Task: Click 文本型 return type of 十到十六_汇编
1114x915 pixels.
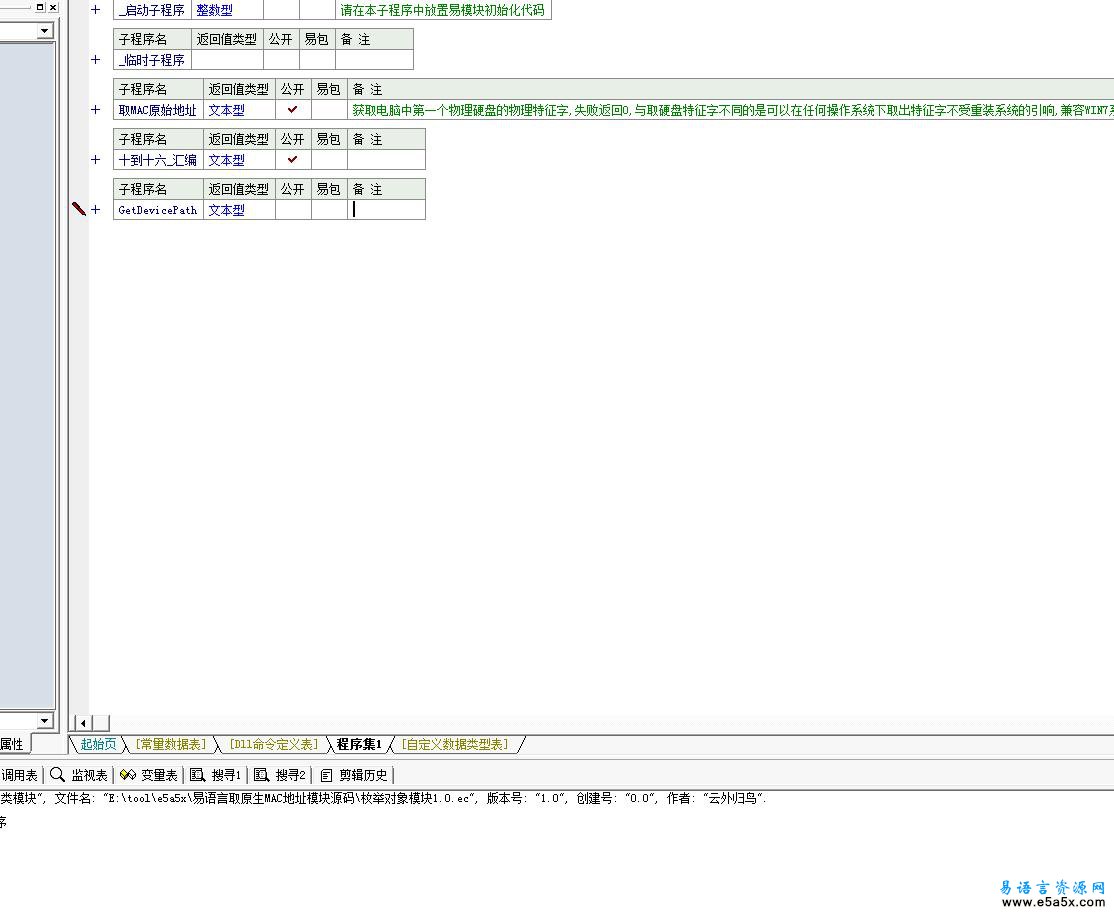Action: pos(227,160)
